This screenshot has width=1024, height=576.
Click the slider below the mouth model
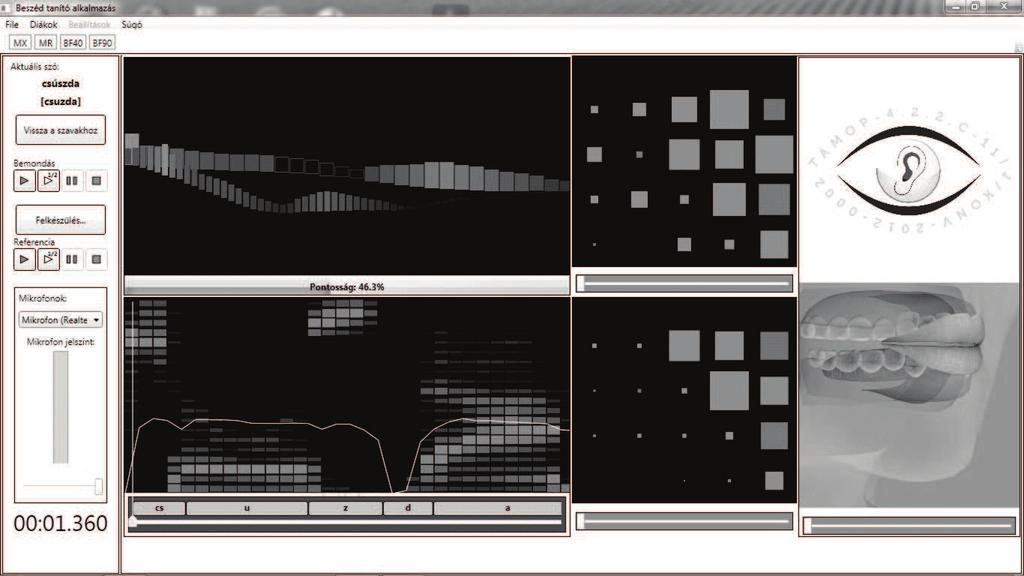(x=909, y=525)
